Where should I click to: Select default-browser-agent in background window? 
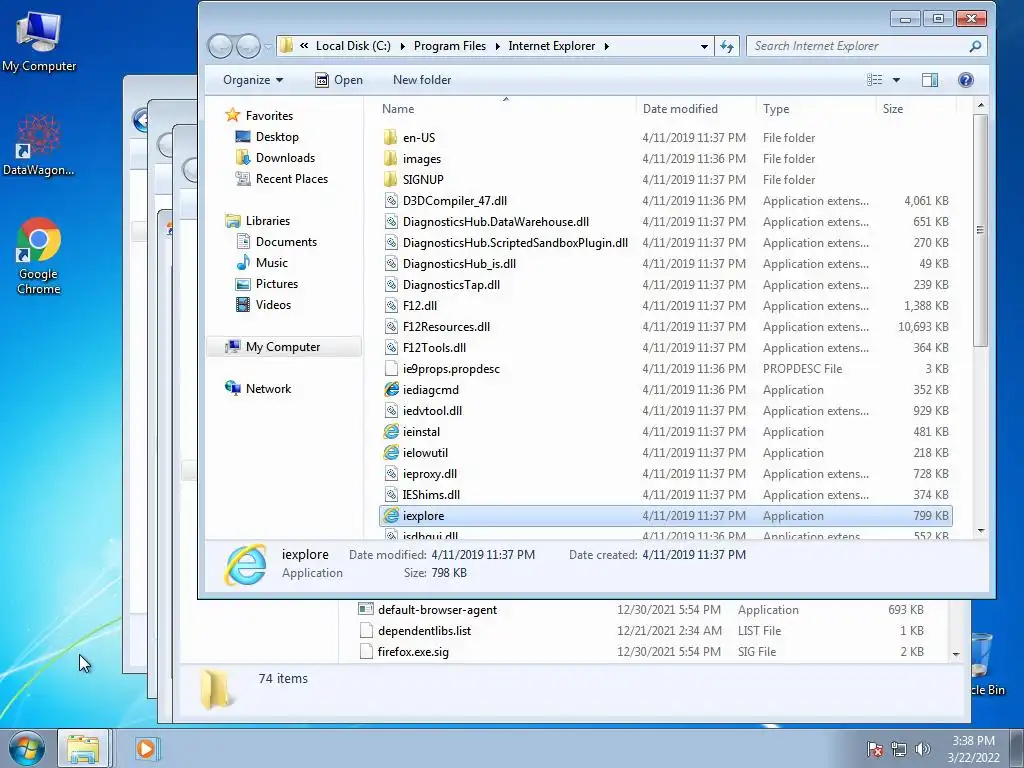point(437,610)
